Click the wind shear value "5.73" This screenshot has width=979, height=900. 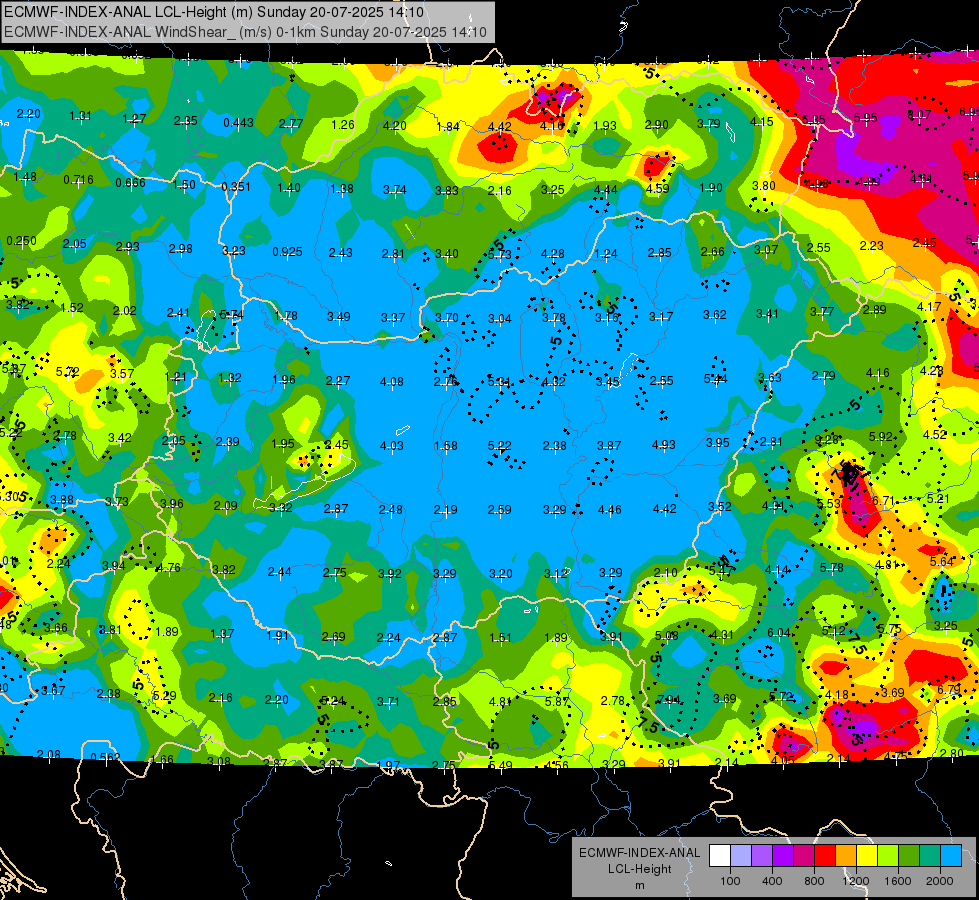tap(499, 254)
